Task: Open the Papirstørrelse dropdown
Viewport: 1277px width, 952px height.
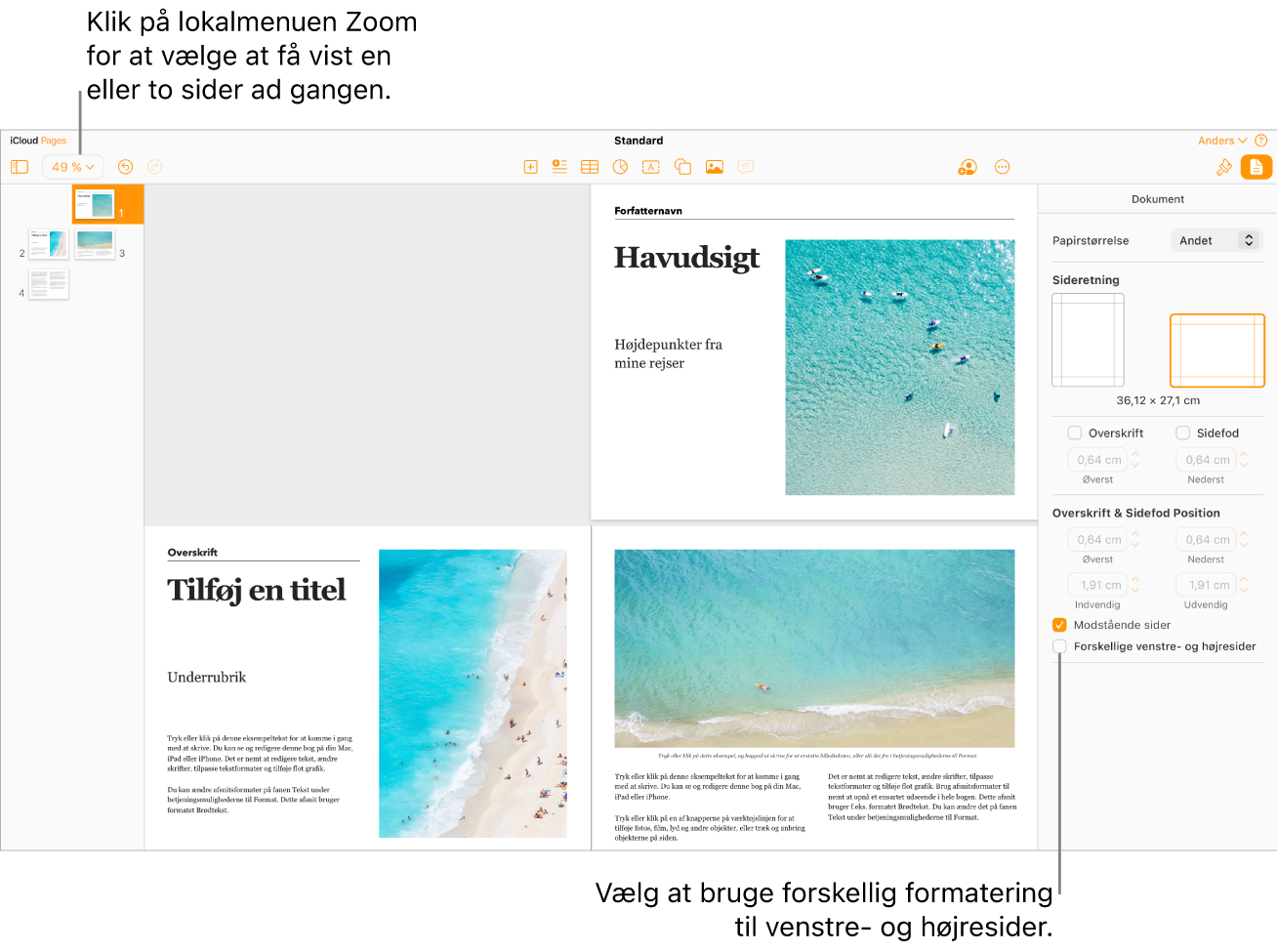Action: coord(1216,240)
